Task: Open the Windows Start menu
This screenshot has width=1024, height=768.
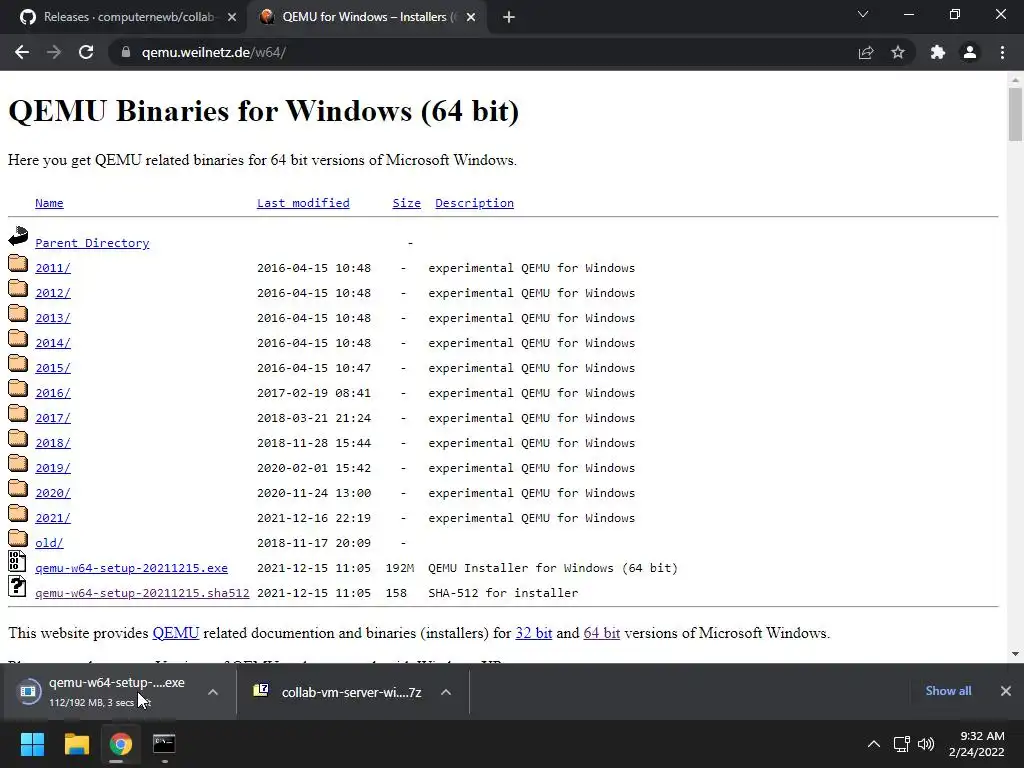Action: [x=32, y=744]
